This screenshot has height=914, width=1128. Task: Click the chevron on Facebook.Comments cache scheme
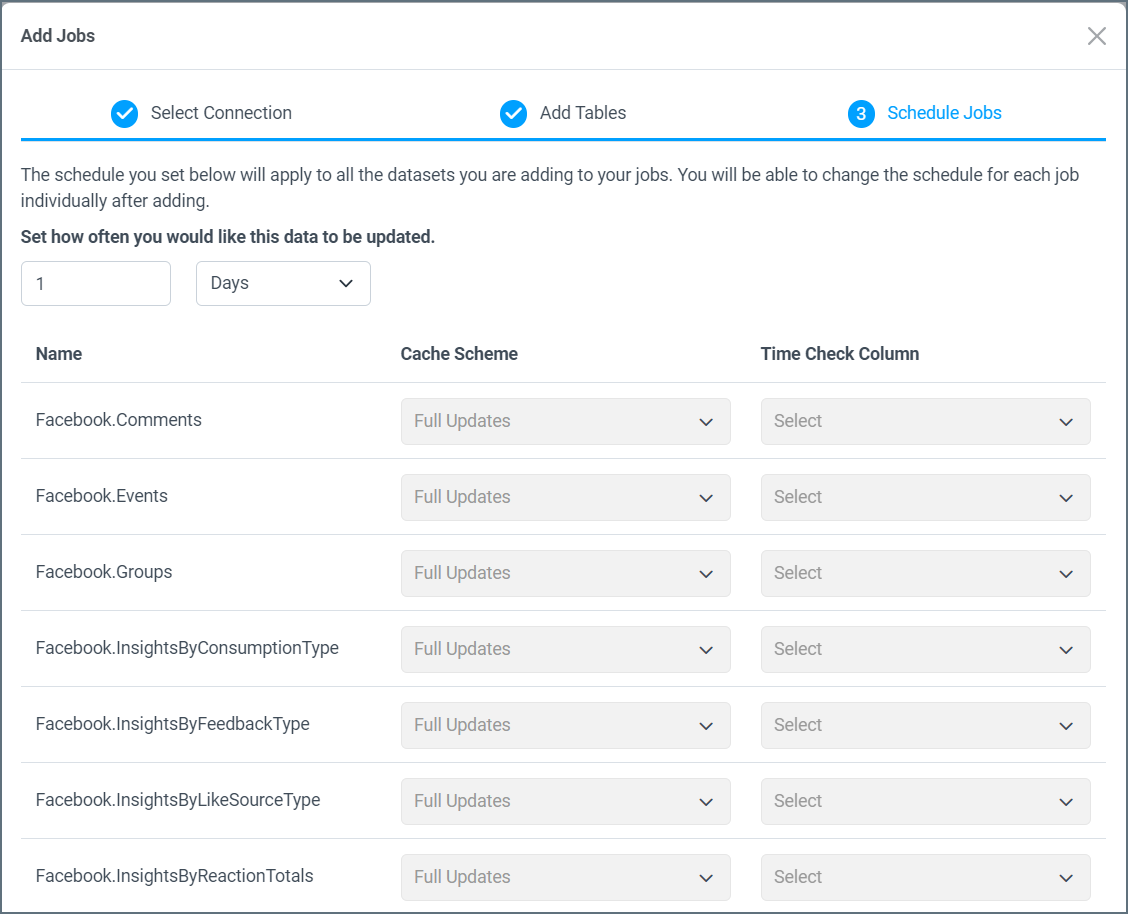(x=706, y=421)
